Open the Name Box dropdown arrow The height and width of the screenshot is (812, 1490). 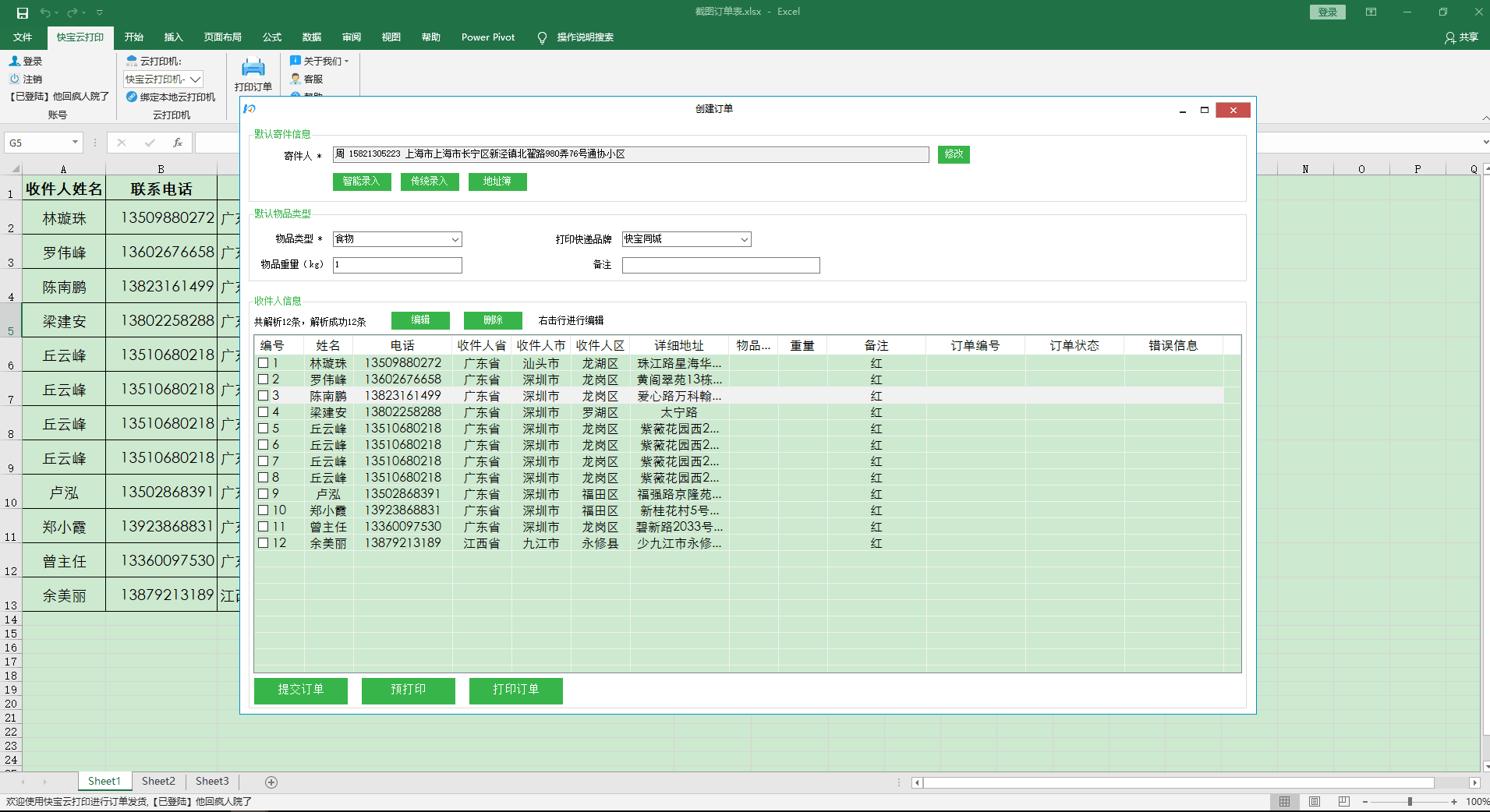point(75,143)
